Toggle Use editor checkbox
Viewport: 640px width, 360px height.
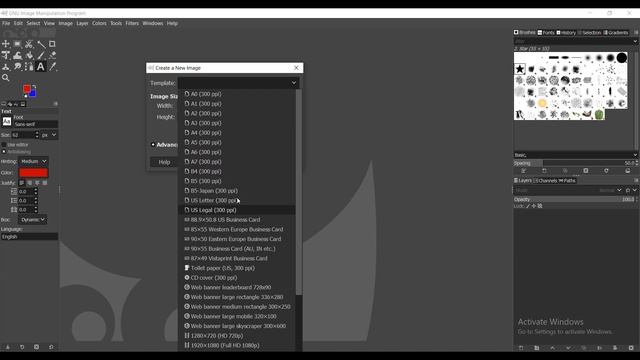[x=4, y=144]
